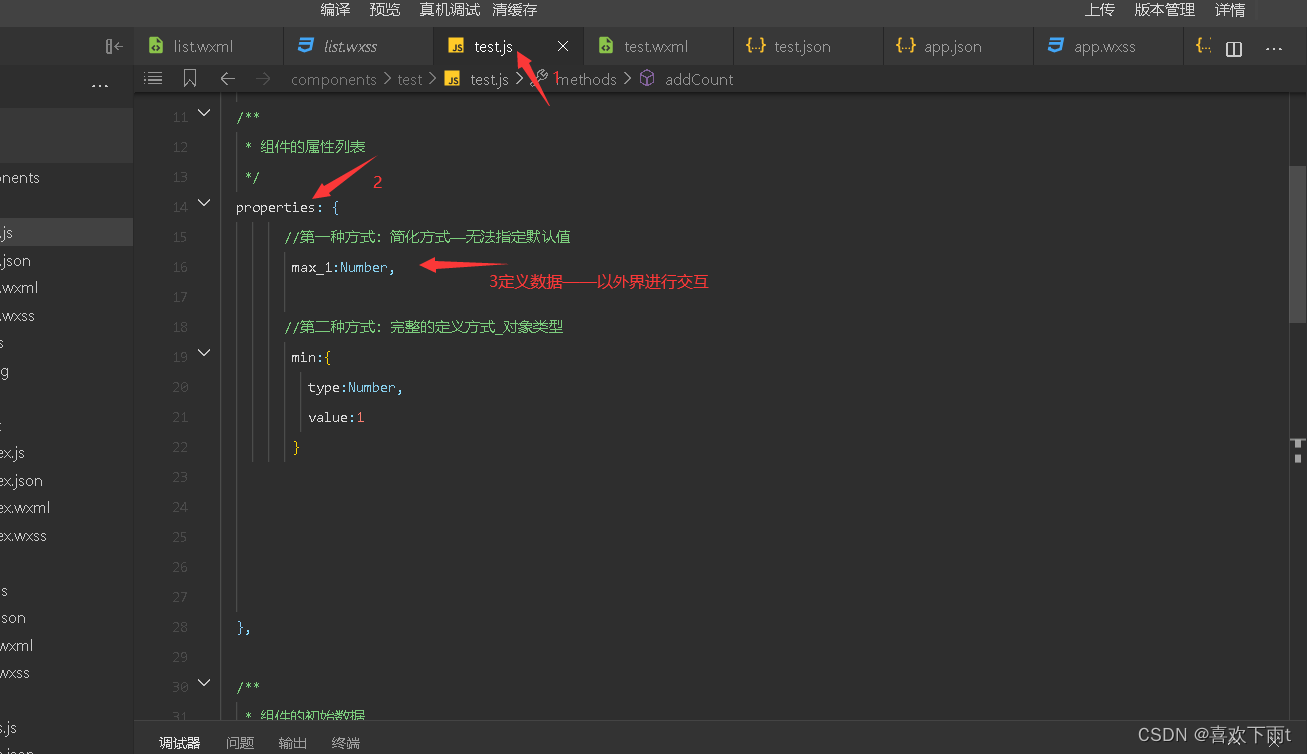Click the list.wxml tab file icon
1307x754 pixels.
156,46
